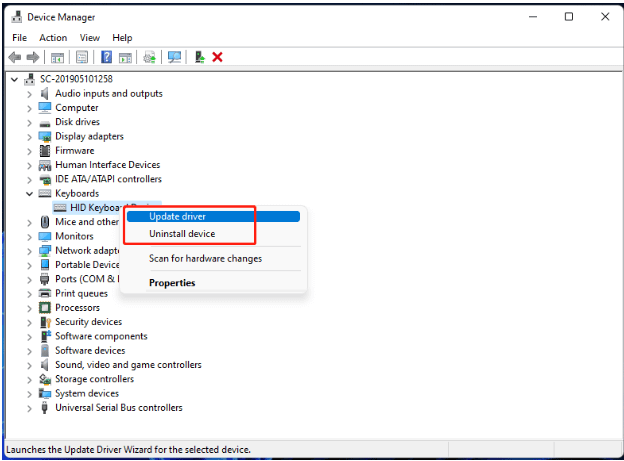
Task: Expand the Audio inputs and outputs node
Action: pyautogui.click(x=31, y=94)
